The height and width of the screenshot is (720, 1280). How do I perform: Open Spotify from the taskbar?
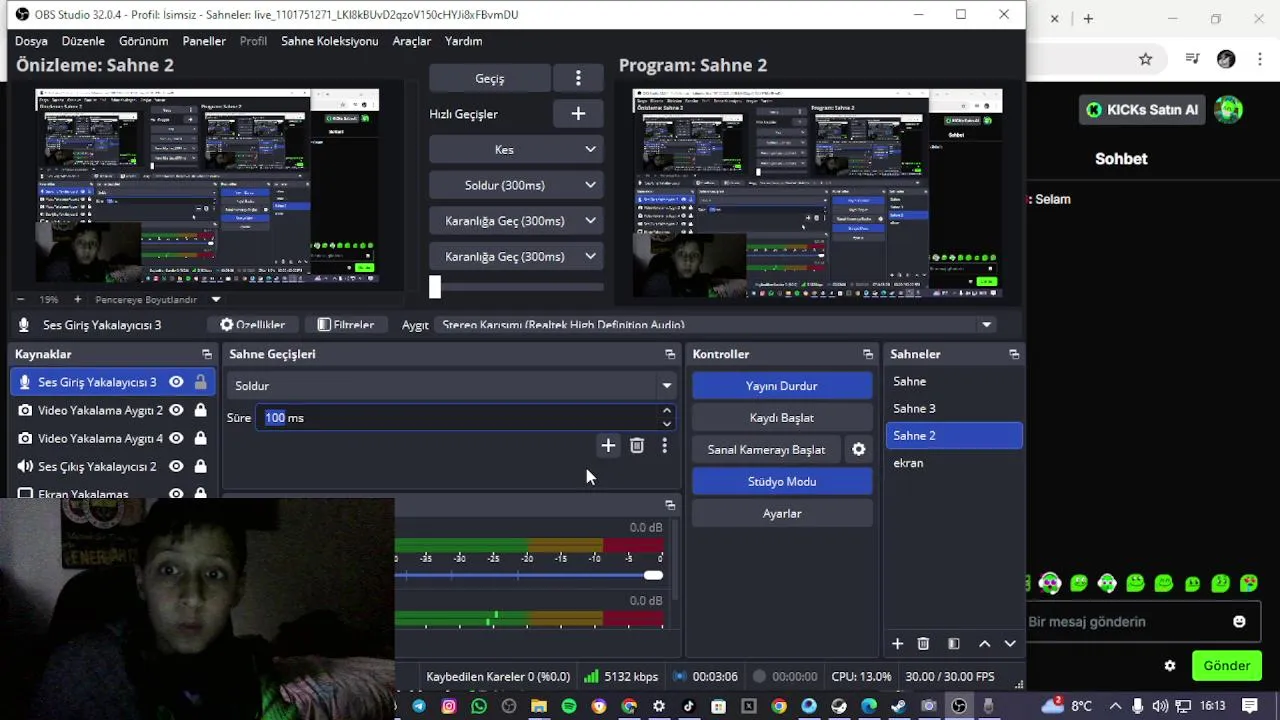569,706
